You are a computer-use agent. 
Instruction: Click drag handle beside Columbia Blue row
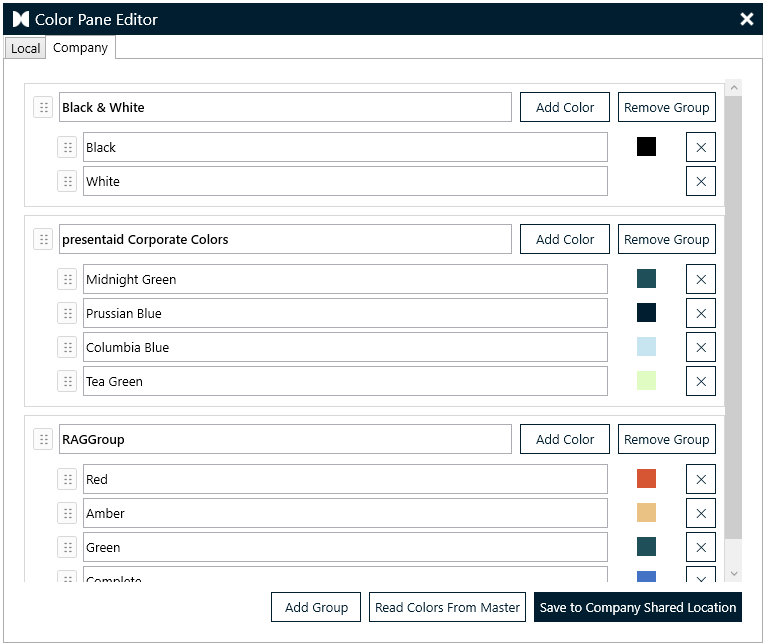tap(67, 347)
